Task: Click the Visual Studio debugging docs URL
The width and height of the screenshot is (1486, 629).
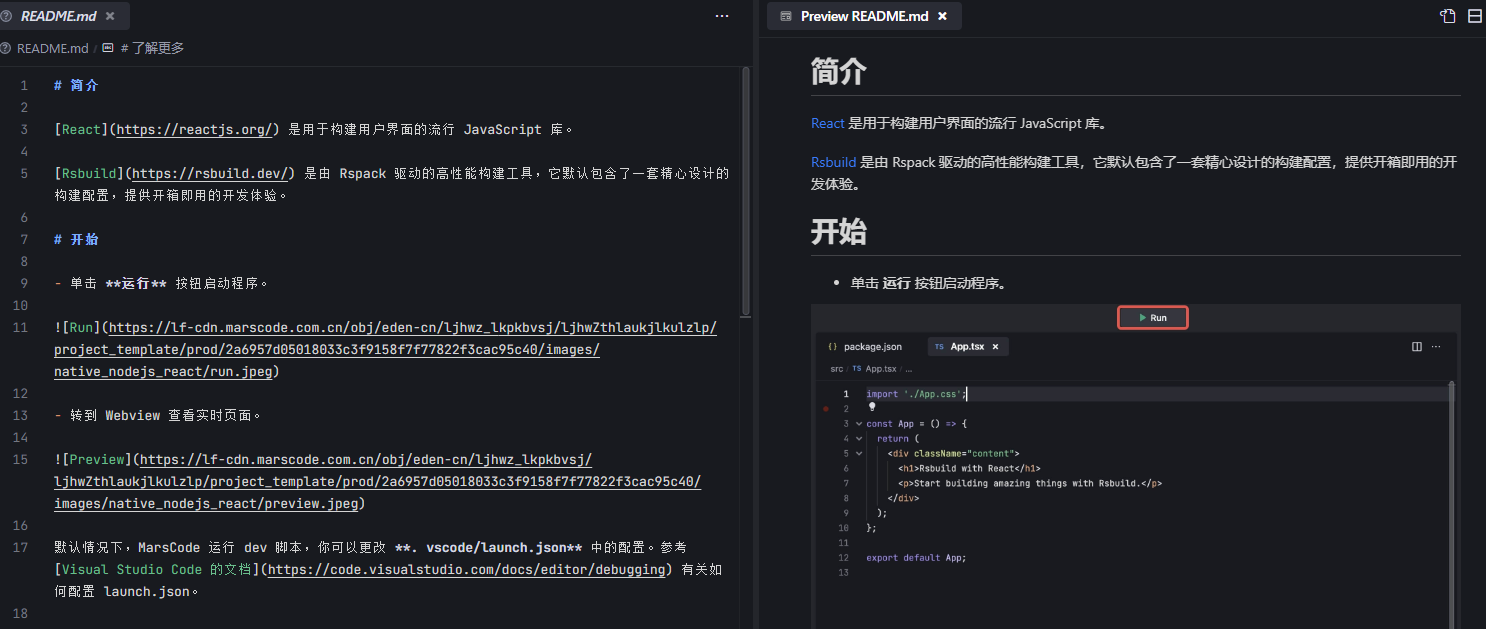Action: (x=466, y=569)
